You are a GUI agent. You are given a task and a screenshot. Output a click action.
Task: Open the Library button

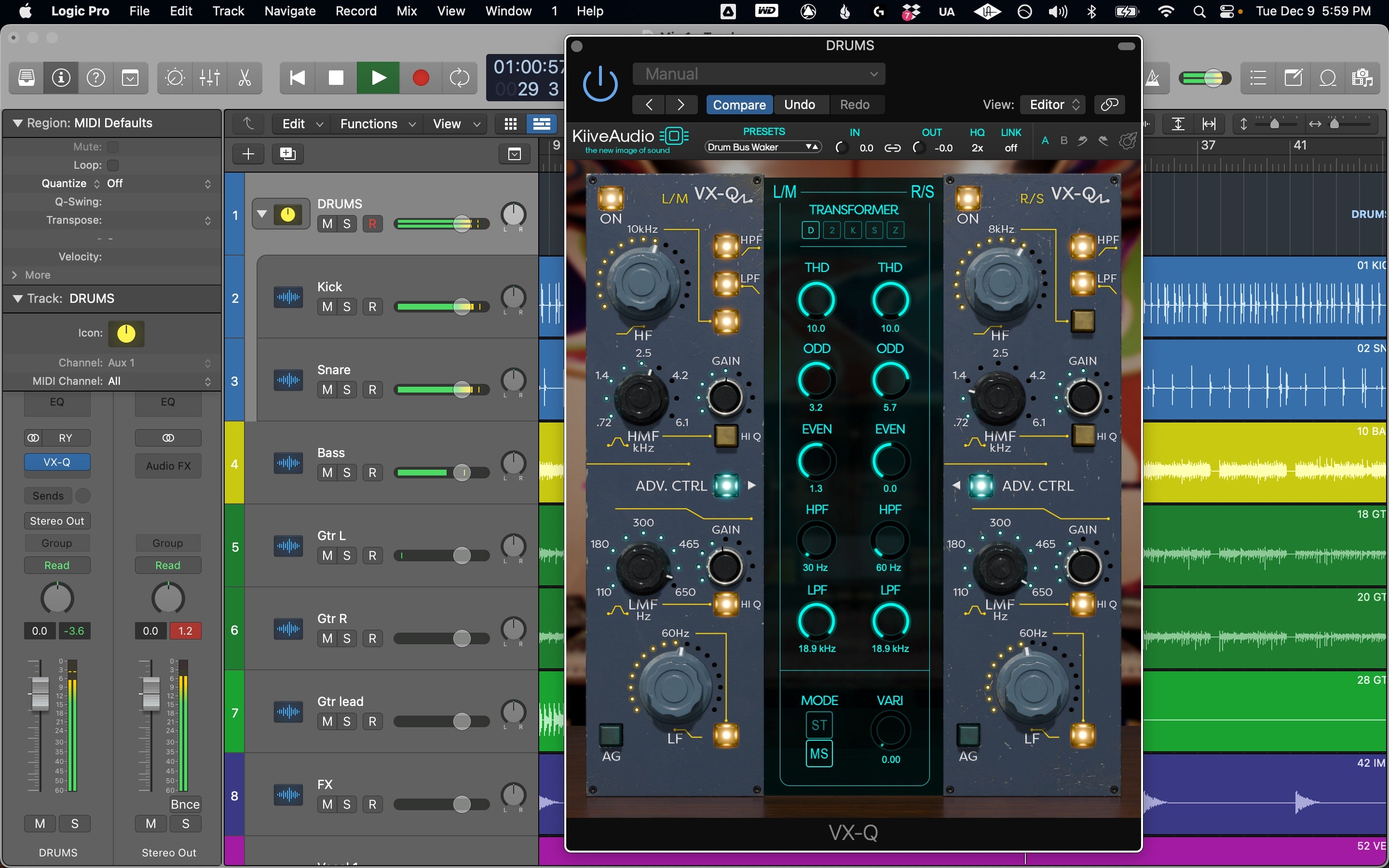pyautogui.click(x=27, y=78)
